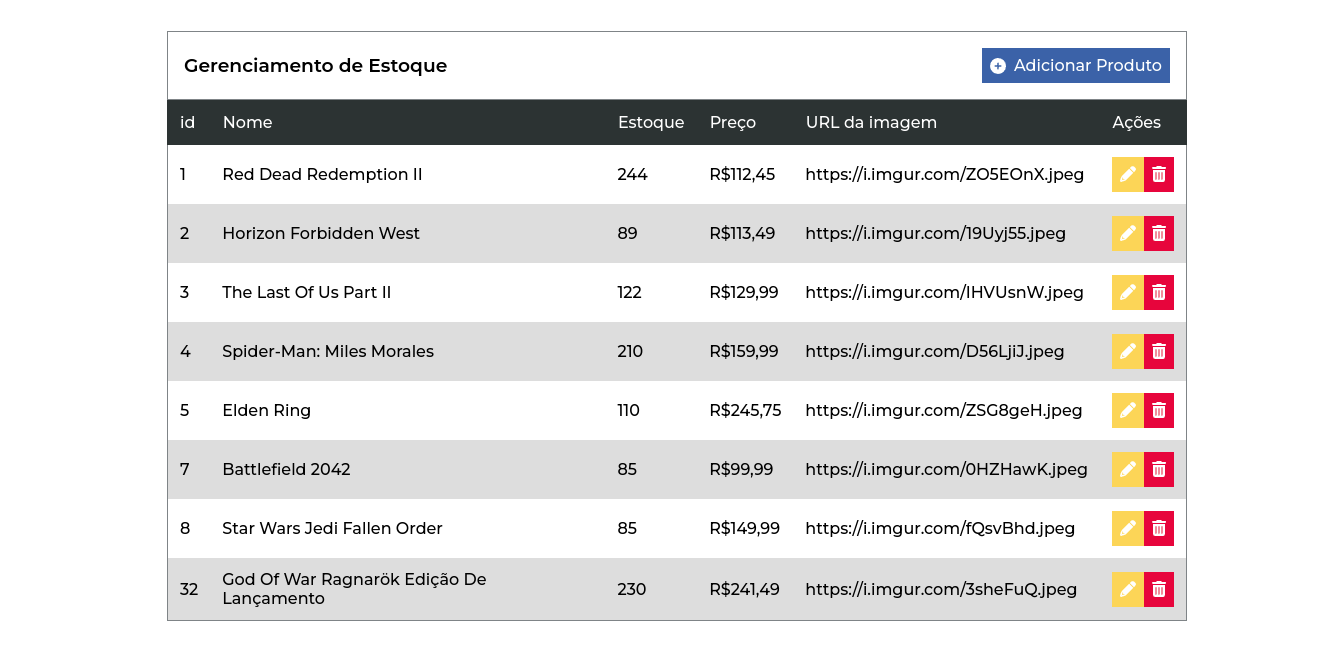Click the URL ending 0HZHawK.jpeg

pyautogui.click(x=947, y=469)
